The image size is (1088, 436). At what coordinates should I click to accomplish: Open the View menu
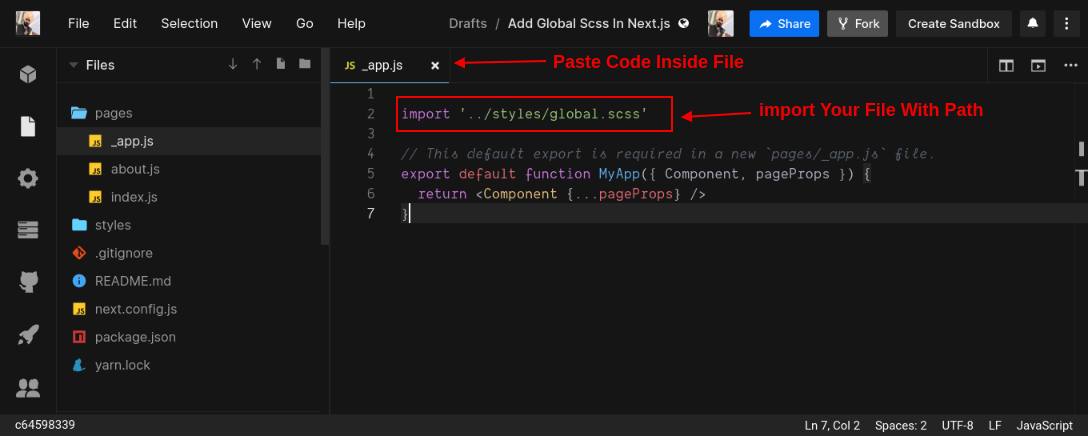257,24
